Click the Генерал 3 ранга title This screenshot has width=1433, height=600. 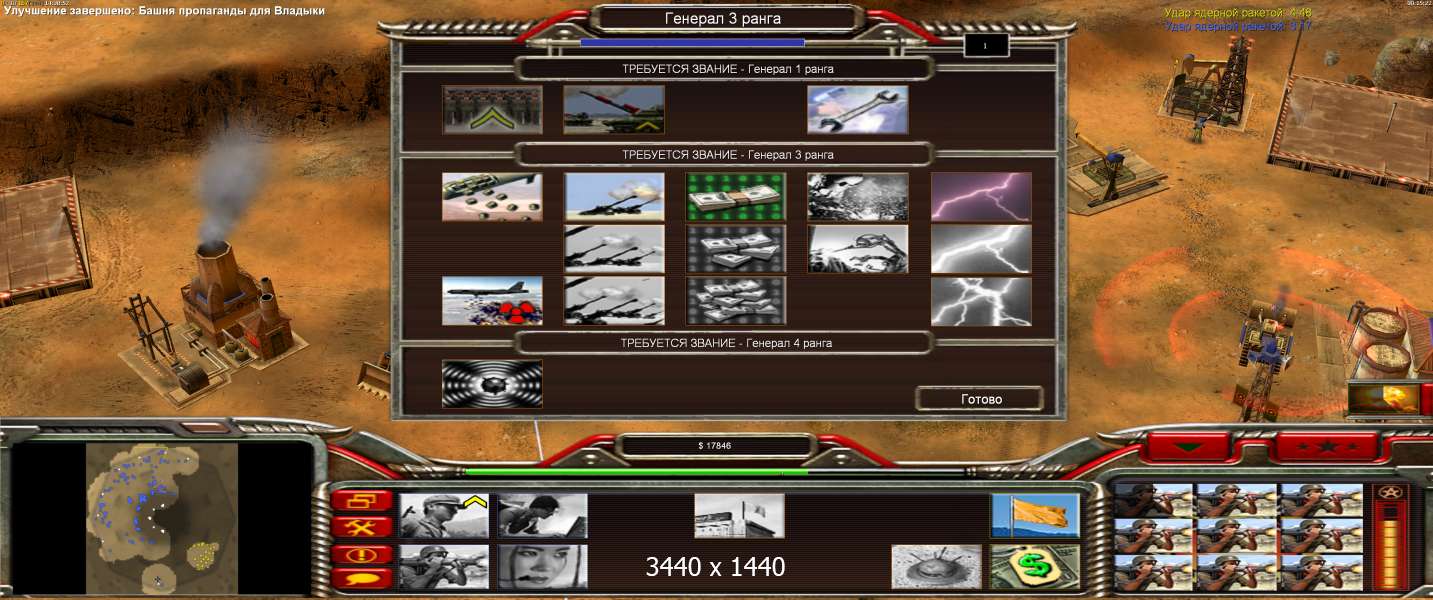pos(723,18)
